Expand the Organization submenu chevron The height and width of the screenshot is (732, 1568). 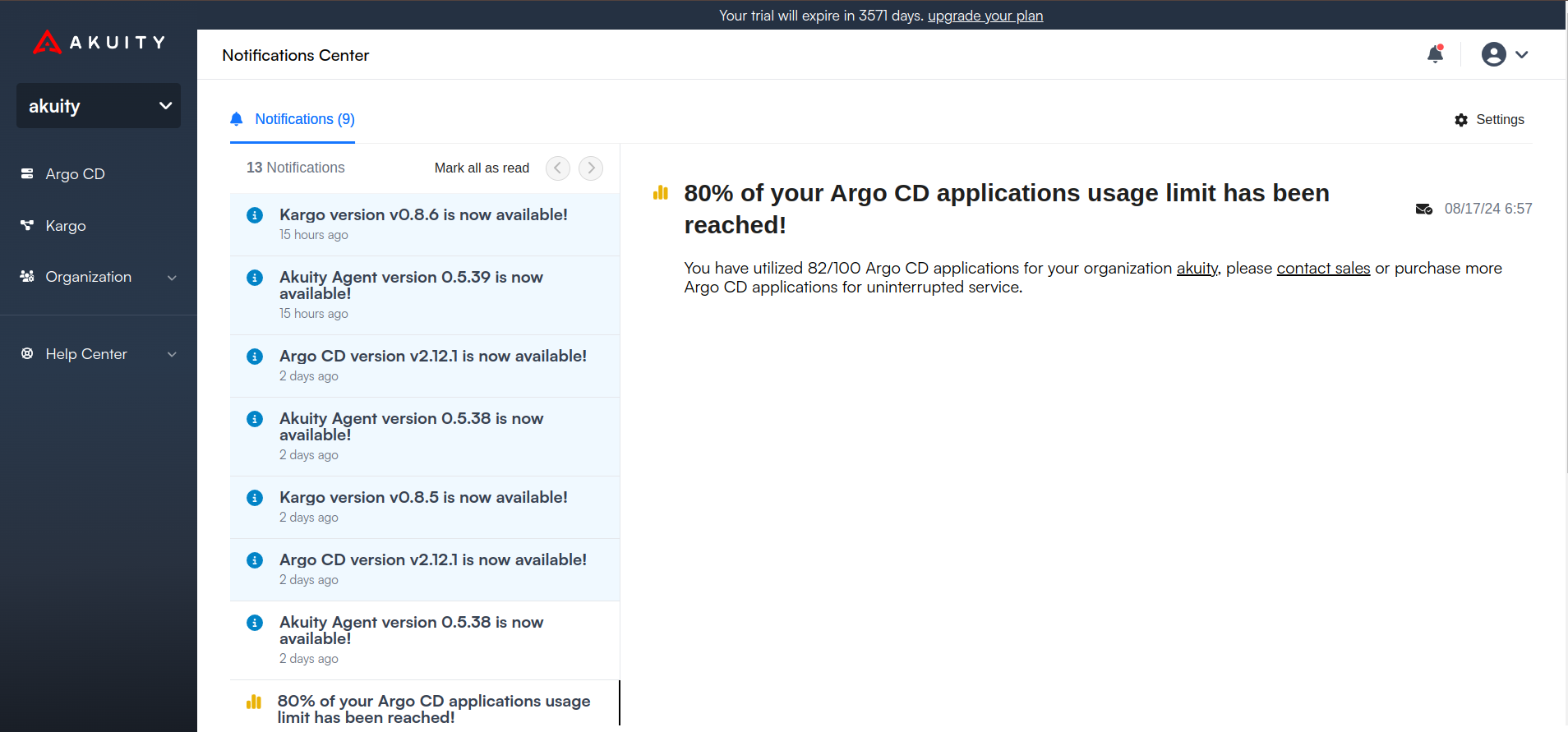[172, 278]
